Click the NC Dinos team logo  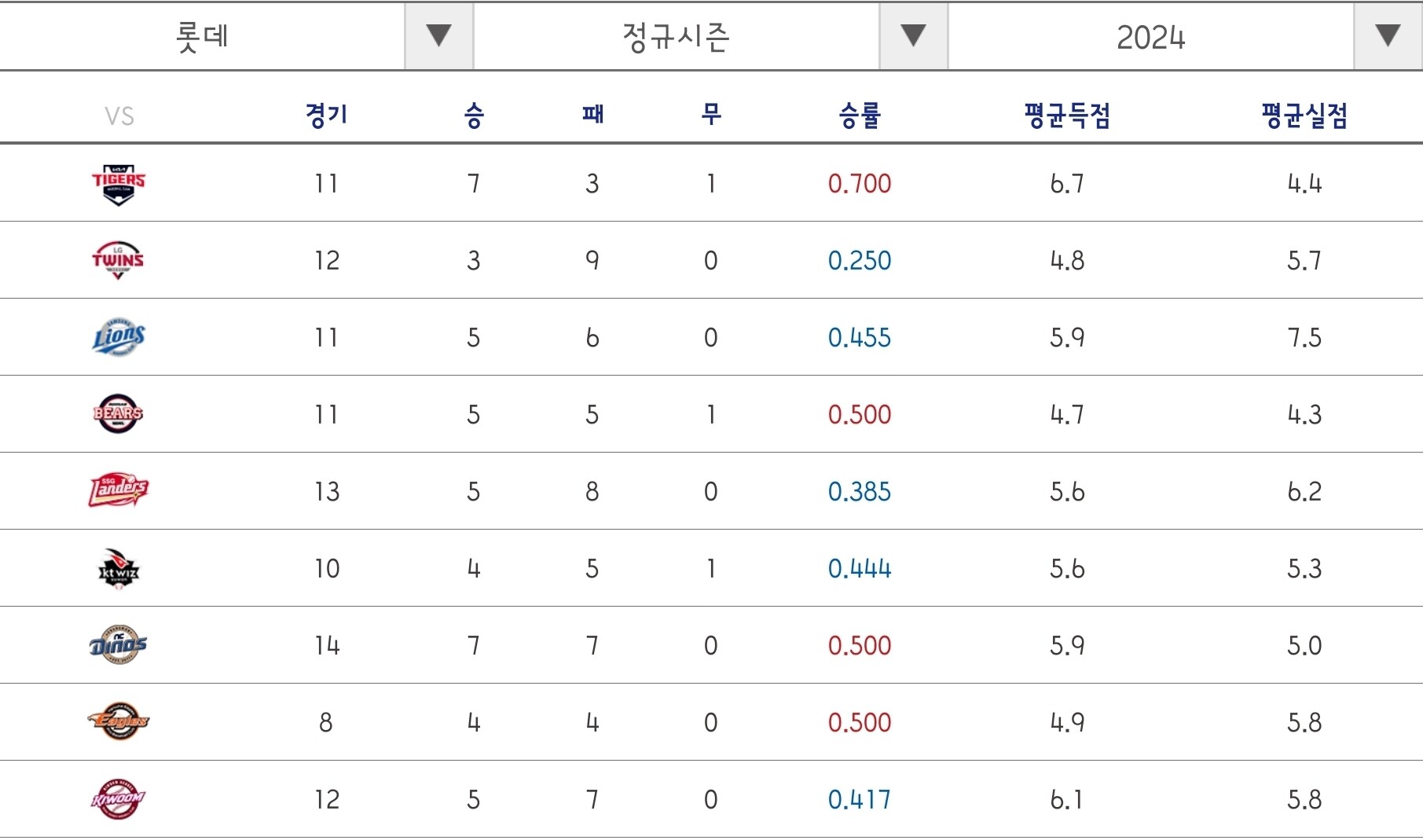tap(119, 644)
